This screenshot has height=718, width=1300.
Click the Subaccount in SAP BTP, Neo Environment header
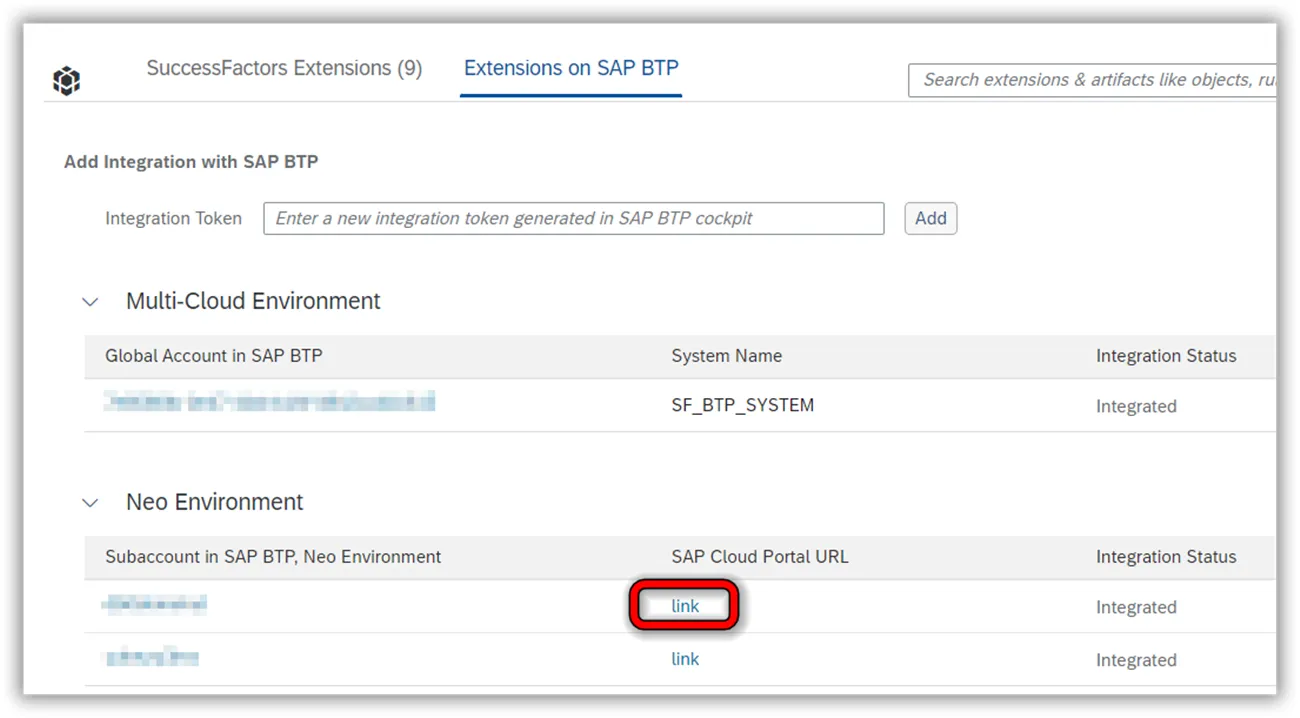click(x=273, y=557)
